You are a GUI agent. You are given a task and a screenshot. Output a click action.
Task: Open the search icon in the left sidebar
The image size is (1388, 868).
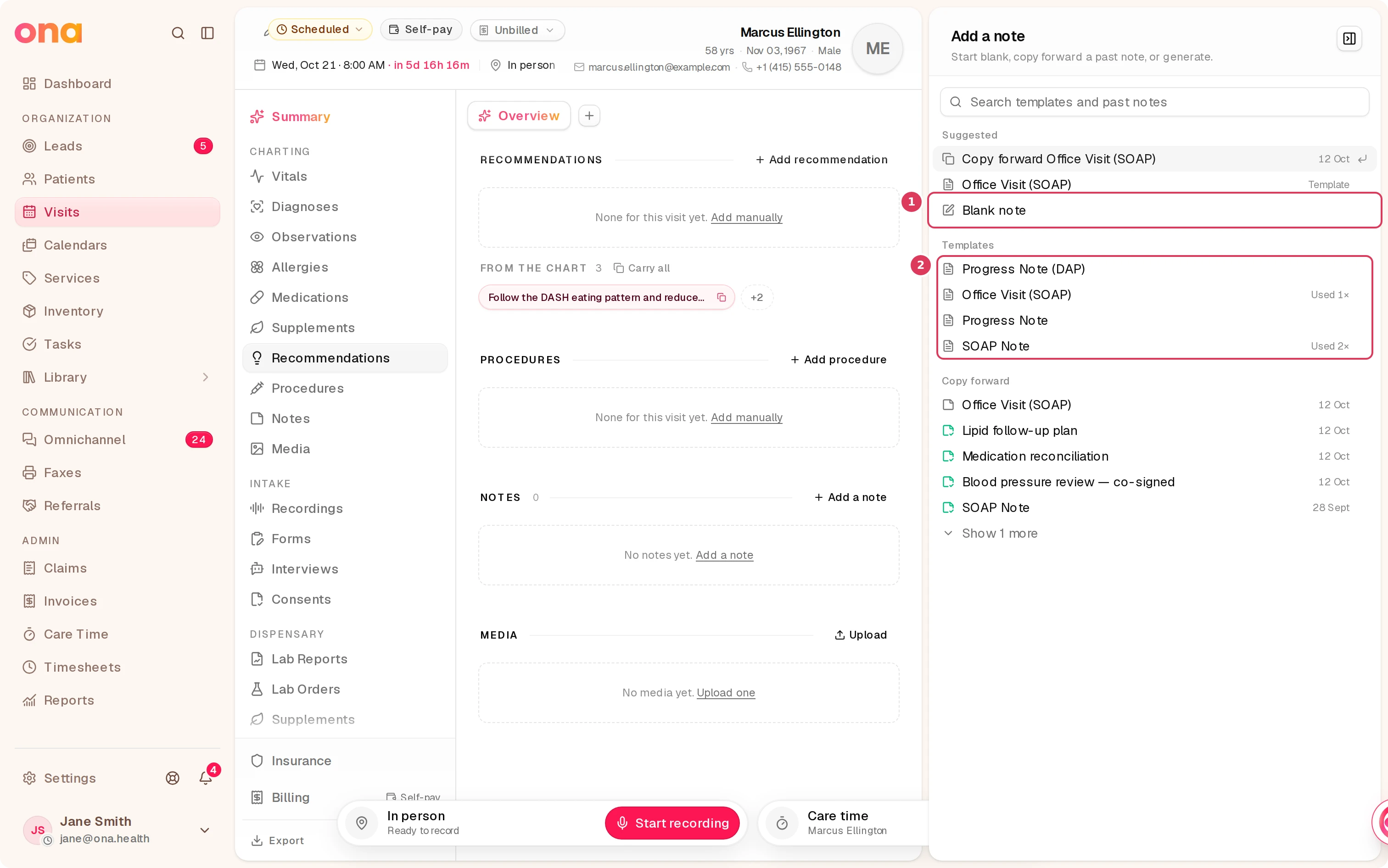pyautogui.click(x=178, y=33)
